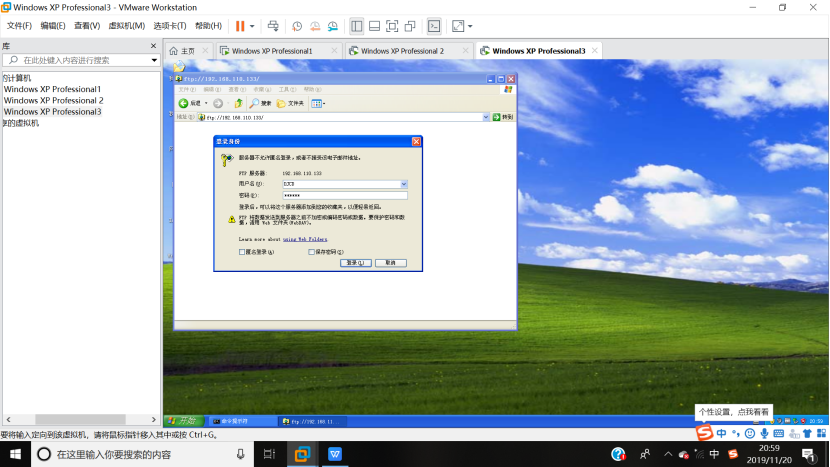Click the library search input field

[x=77, y=60]
